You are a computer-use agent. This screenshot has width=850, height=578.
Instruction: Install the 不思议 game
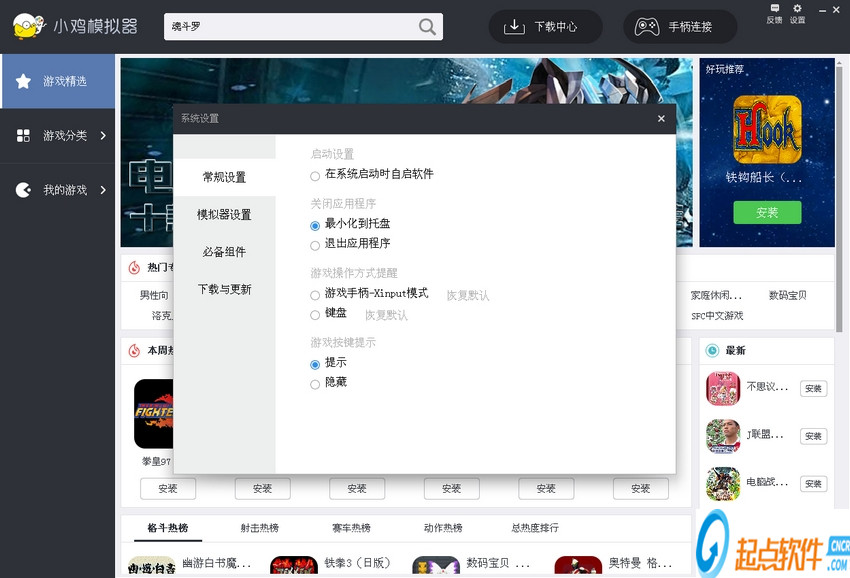pyautogui.click(x=813, y=389)
